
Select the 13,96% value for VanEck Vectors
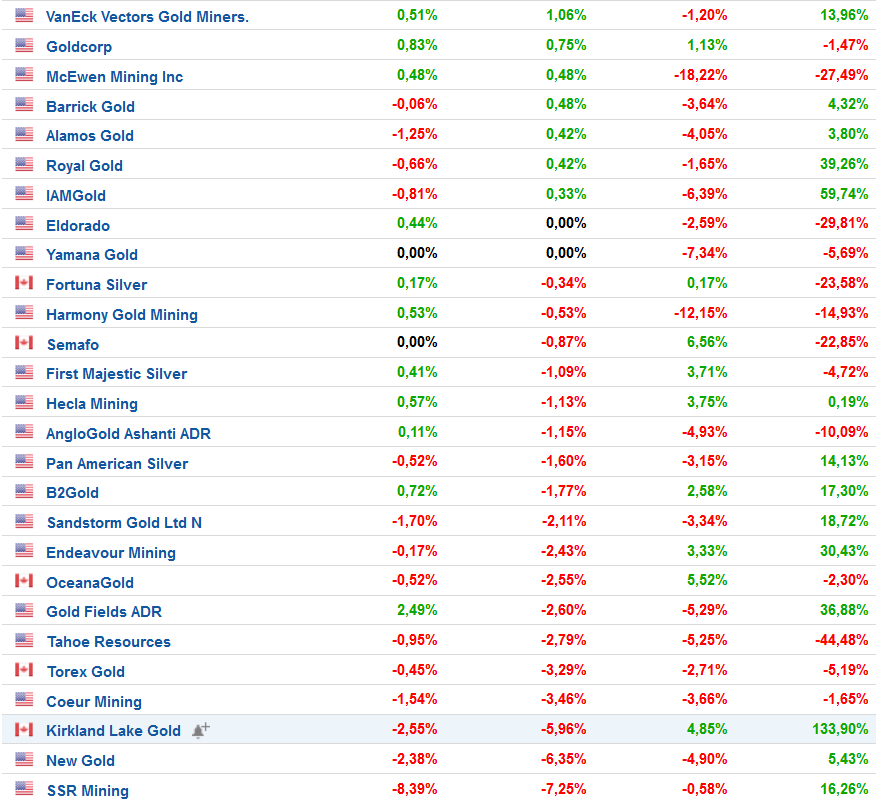click(x=844, y=15)
